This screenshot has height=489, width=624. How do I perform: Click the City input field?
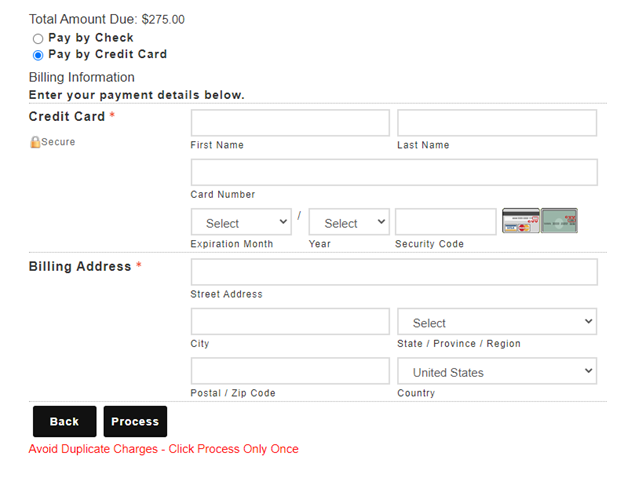[290, 321]
